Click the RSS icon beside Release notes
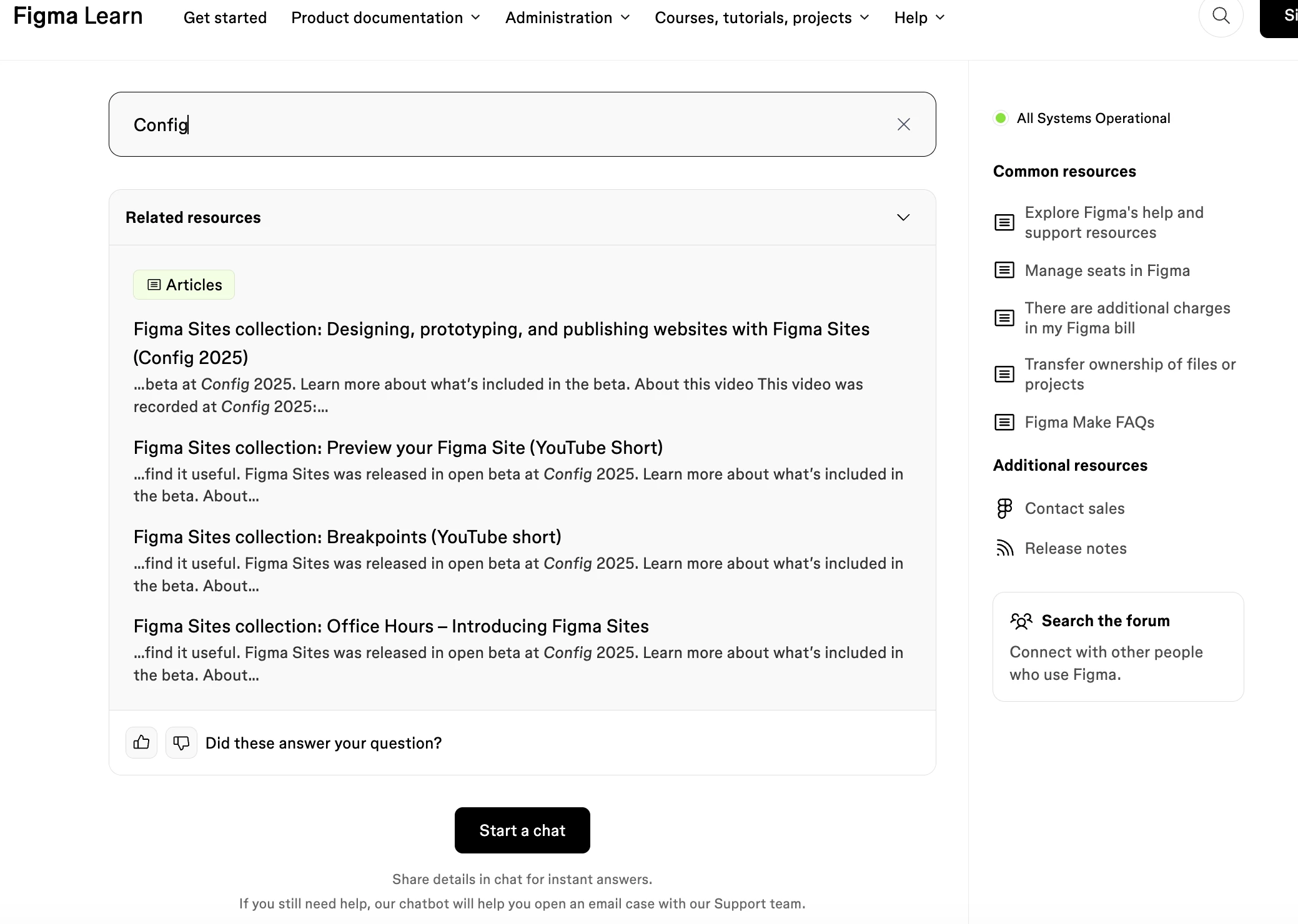The height and width of the screenshot is (924, 1298). pos(1004,548)
